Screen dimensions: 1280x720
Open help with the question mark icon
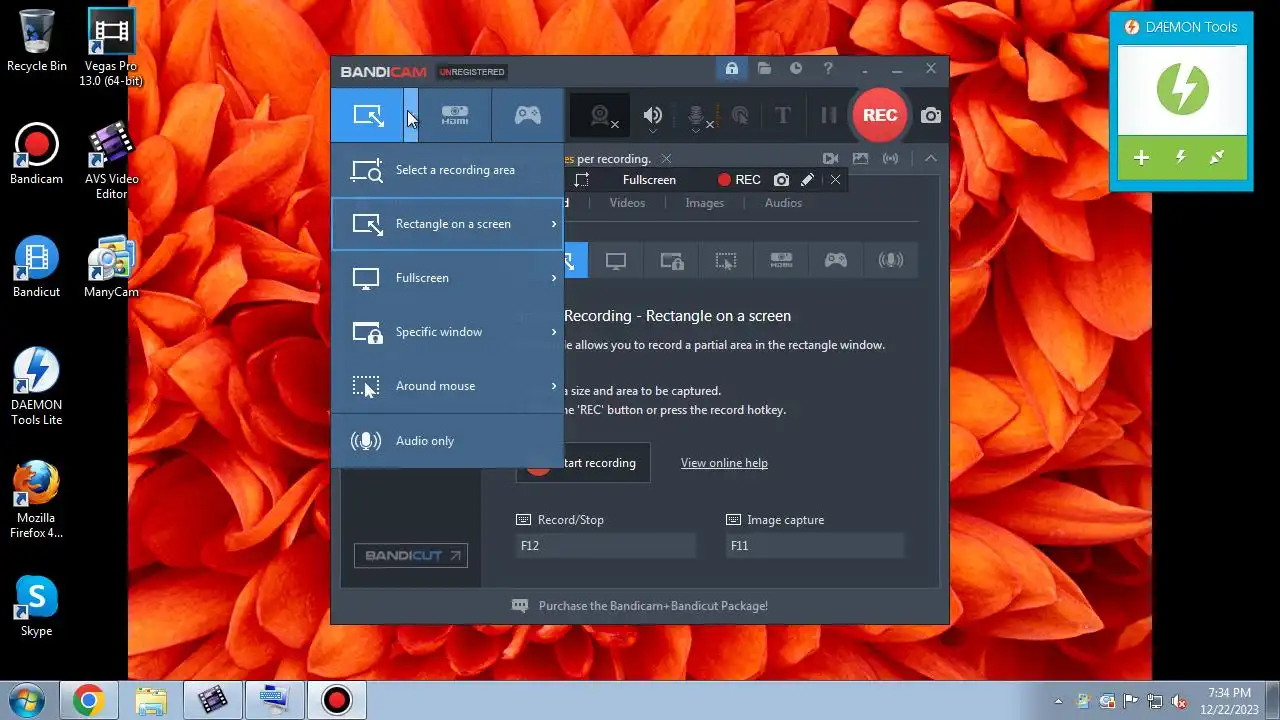click(x=828, y=69)
